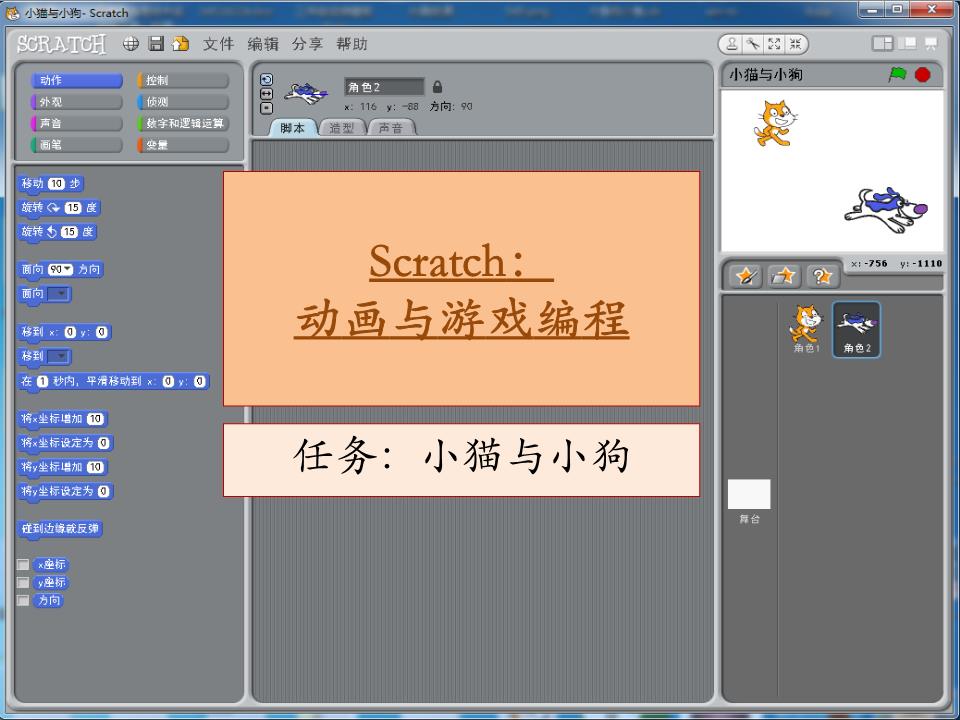Open the 分享 menu
The height and width of the screenshot is (720, 960).
point(307,43)
